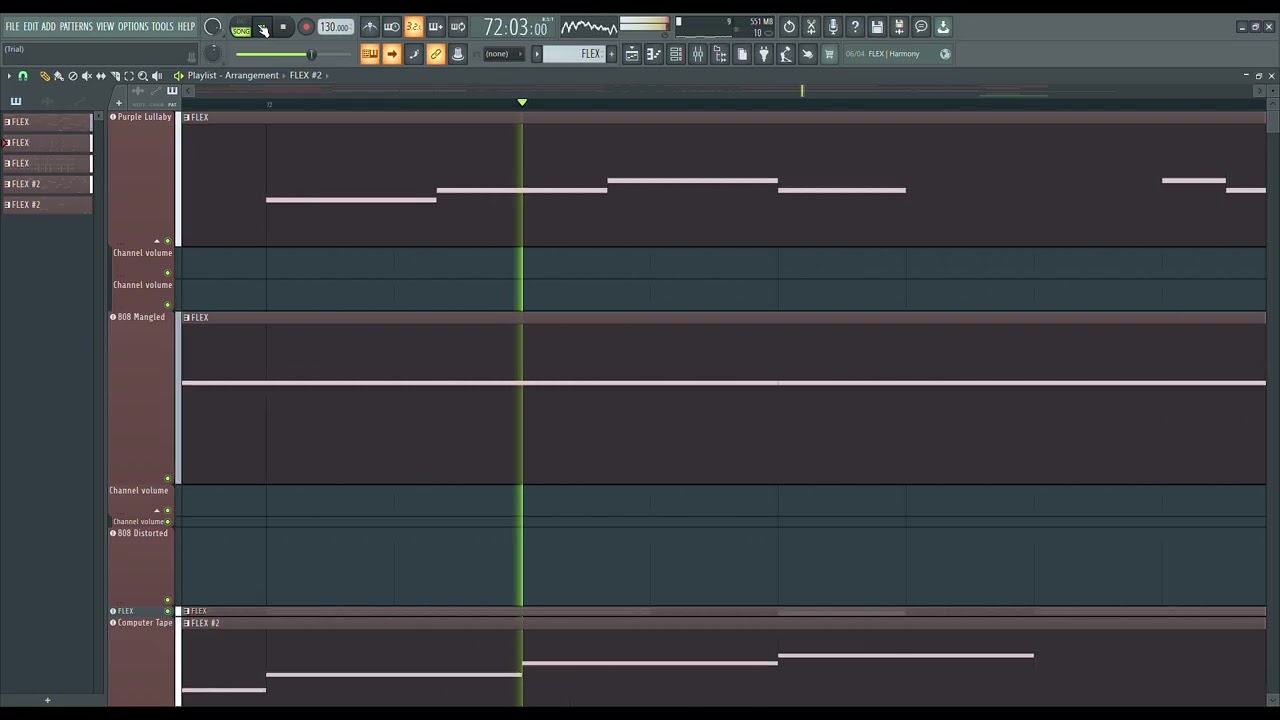Click the stamp multilink controllers icon
This screenshot has height=720, width=1280.
(x=458, y=54)
